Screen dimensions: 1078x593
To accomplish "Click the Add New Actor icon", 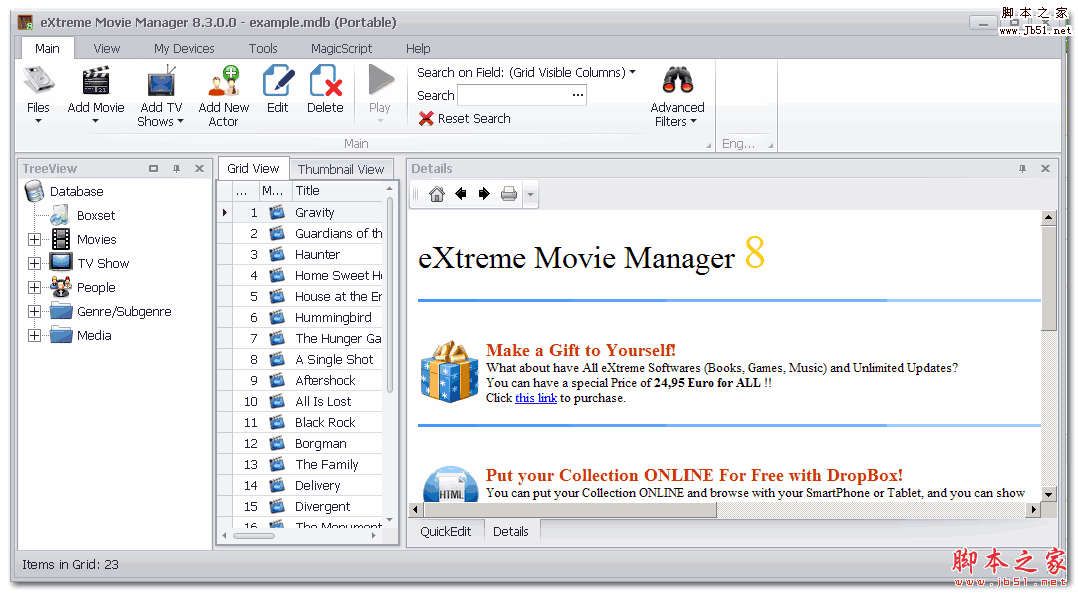I will 223,80.
